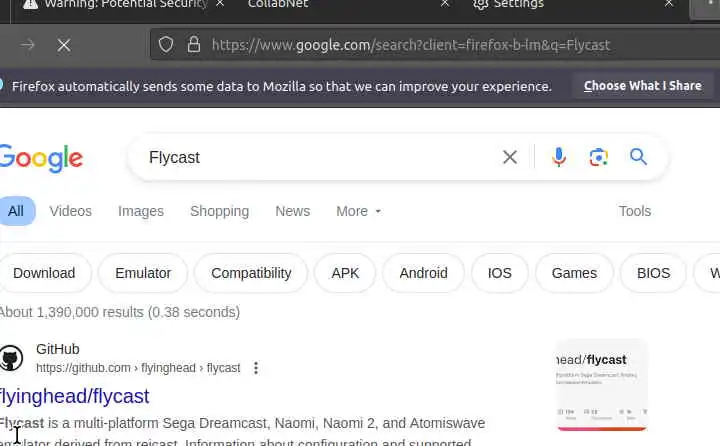Select the Compatibility filter chip
This screenshot has height=446, width=720.
[x=251, y=273]
